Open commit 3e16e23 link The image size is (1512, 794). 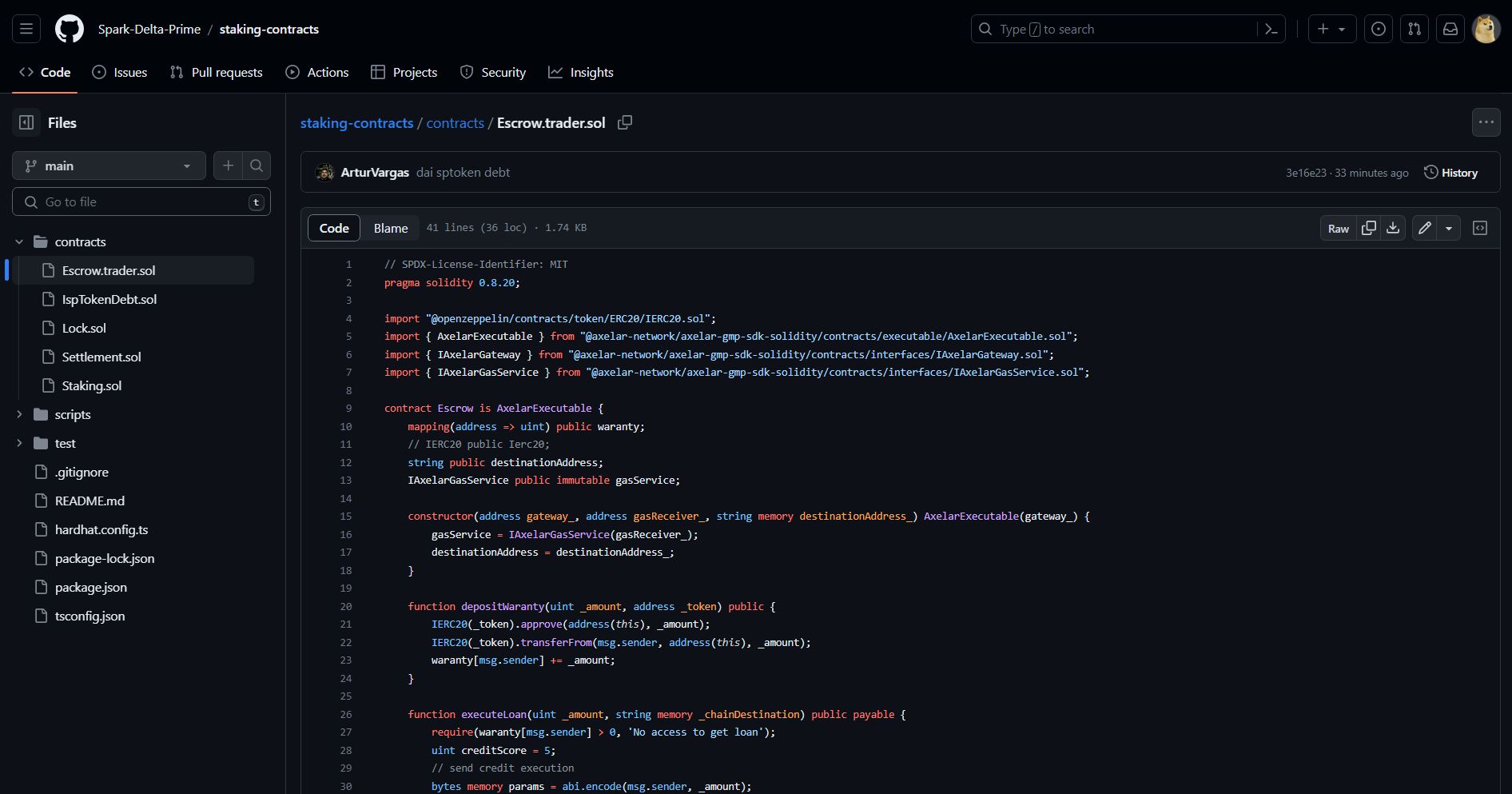[x=1306, y=173]
